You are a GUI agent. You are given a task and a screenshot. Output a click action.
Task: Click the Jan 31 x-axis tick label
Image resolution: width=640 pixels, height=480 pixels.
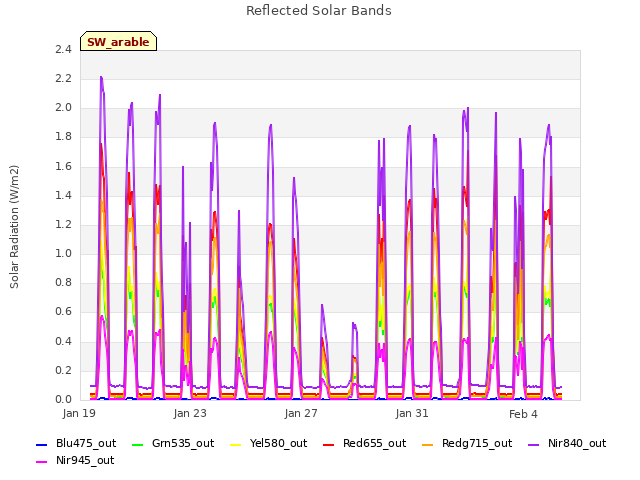(x=412, y=413)
